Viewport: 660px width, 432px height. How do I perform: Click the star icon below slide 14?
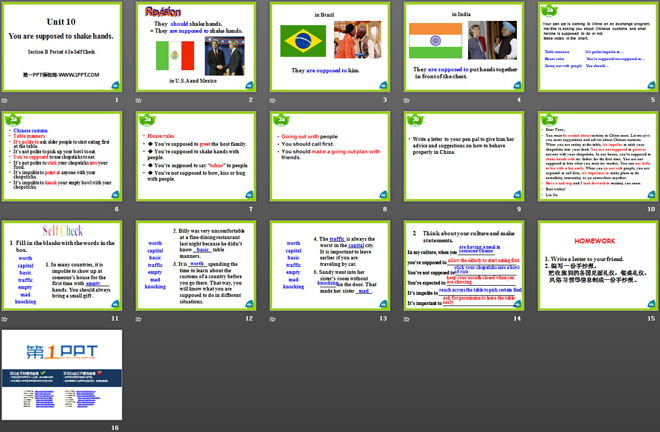(409, 318)
